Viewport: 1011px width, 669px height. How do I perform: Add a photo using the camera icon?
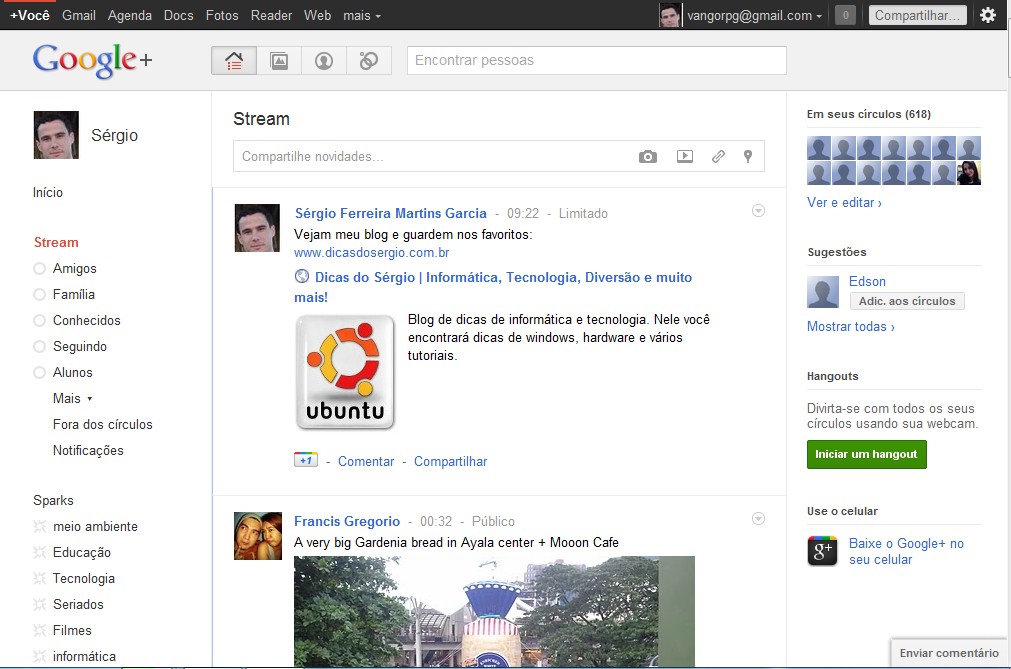coord(648,157)
